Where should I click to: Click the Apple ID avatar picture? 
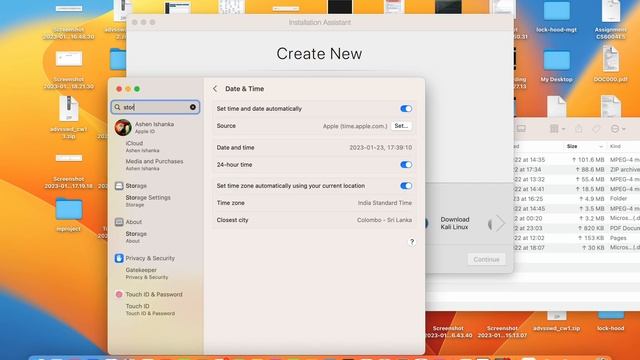tap(122, 127)
